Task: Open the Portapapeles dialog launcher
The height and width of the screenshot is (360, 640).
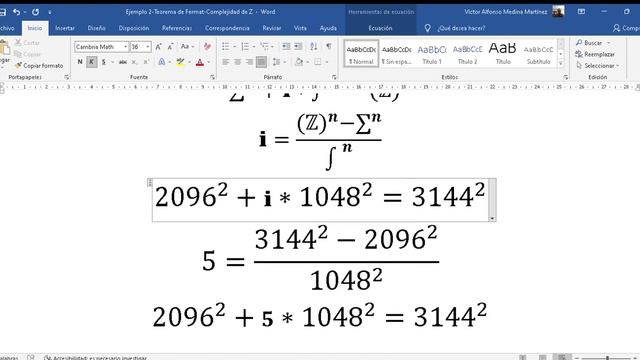Action: pos(67,77)
